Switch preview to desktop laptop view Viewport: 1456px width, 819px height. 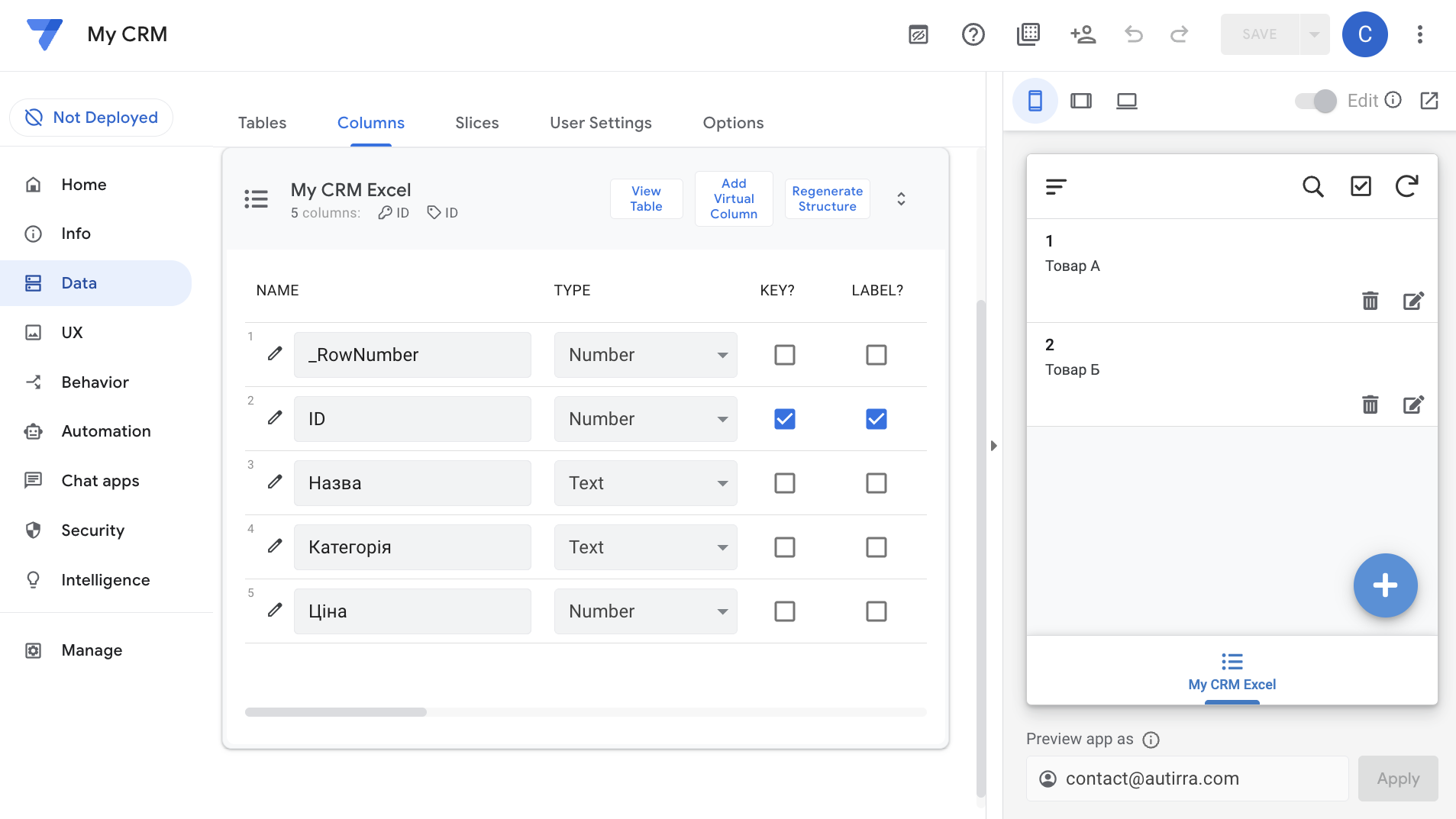point(1126,101)
